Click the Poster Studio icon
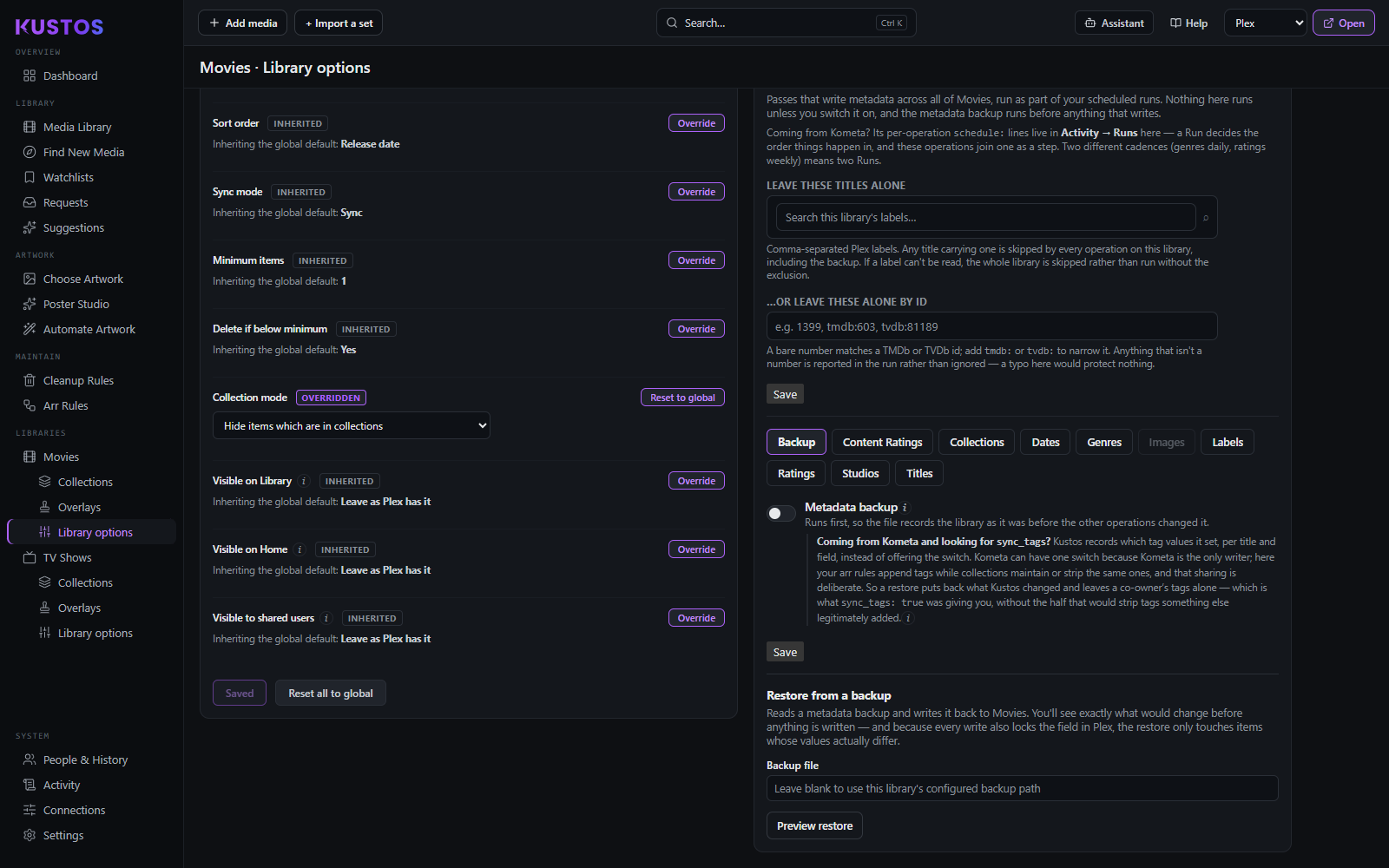The width and height of the screenshot is (1389, 868). coord(30,304)
